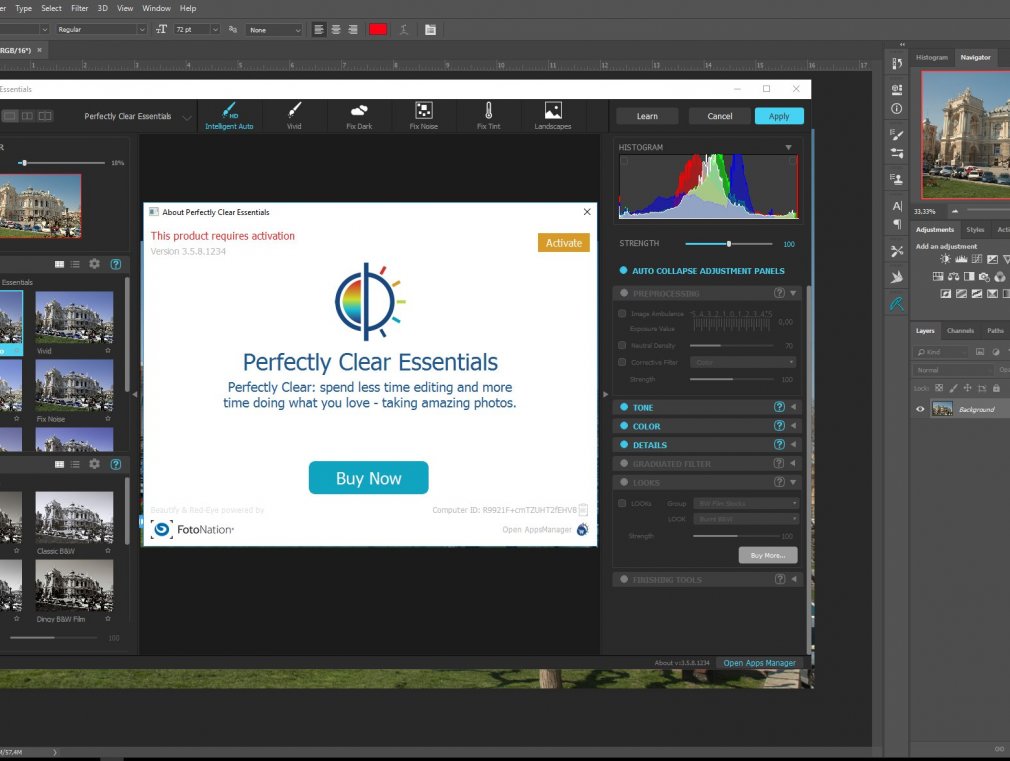
Task: Open the anti-aliasing None dropdown
Action: point(274,30)
